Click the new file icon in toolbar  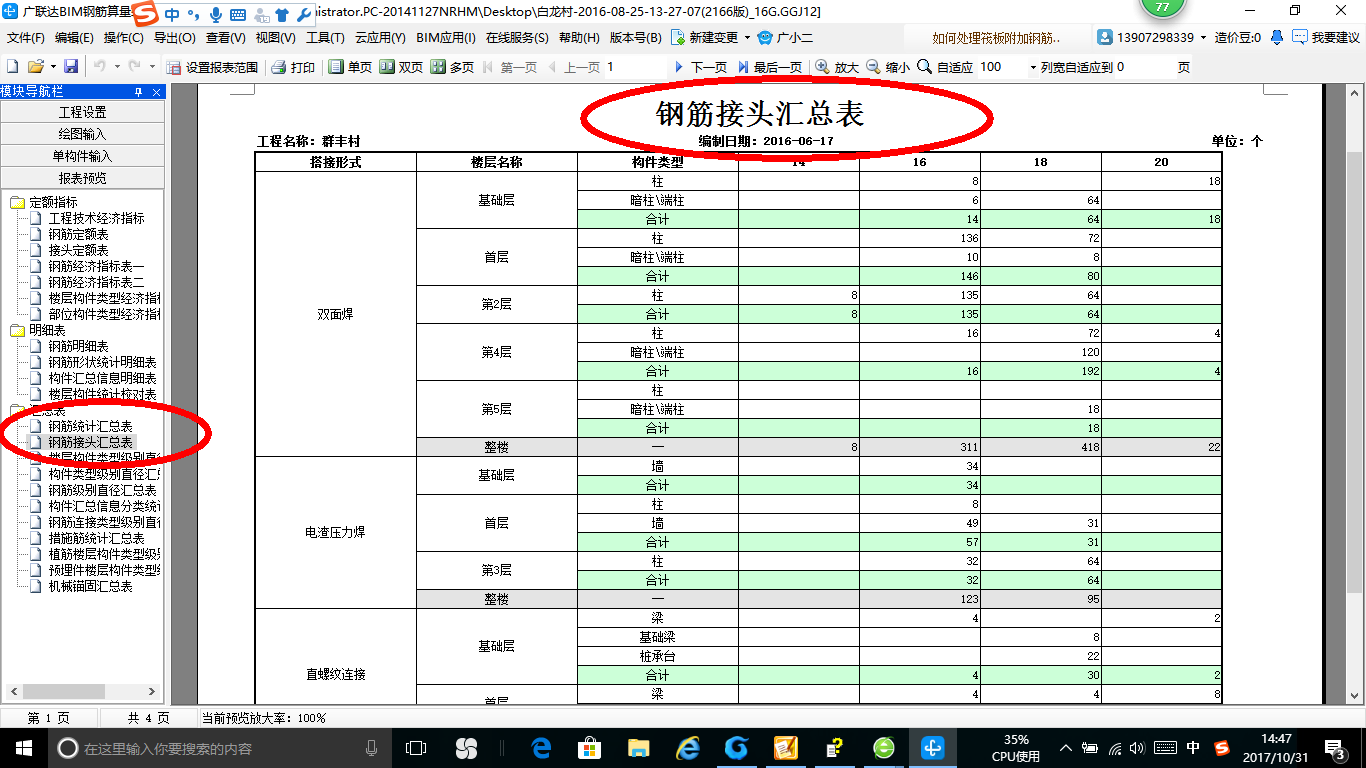[12, 67]
